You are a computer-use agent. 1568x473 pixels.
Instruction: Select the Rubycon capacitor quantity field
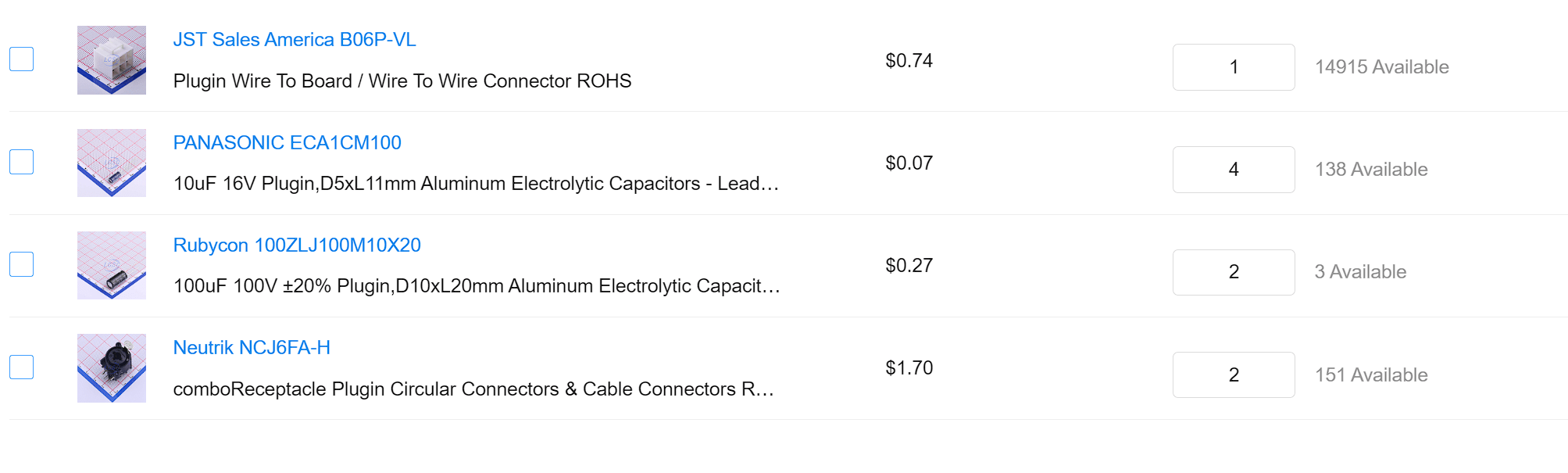point(1234,272)
